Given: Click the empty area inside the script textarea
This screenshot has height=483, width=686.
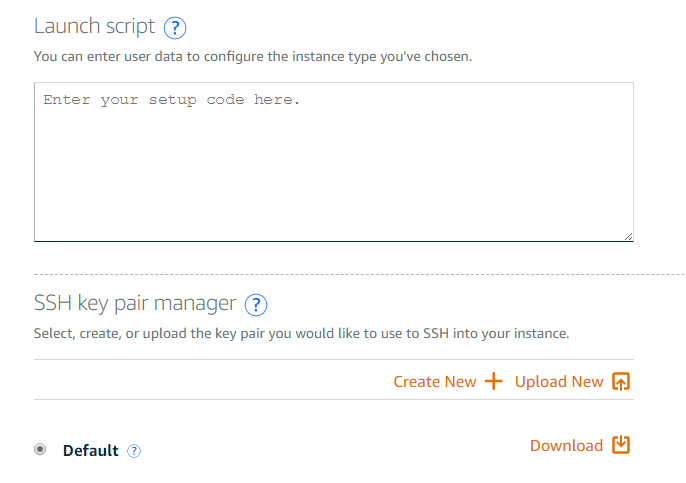Looking at the screenshot, I should 334,175.
